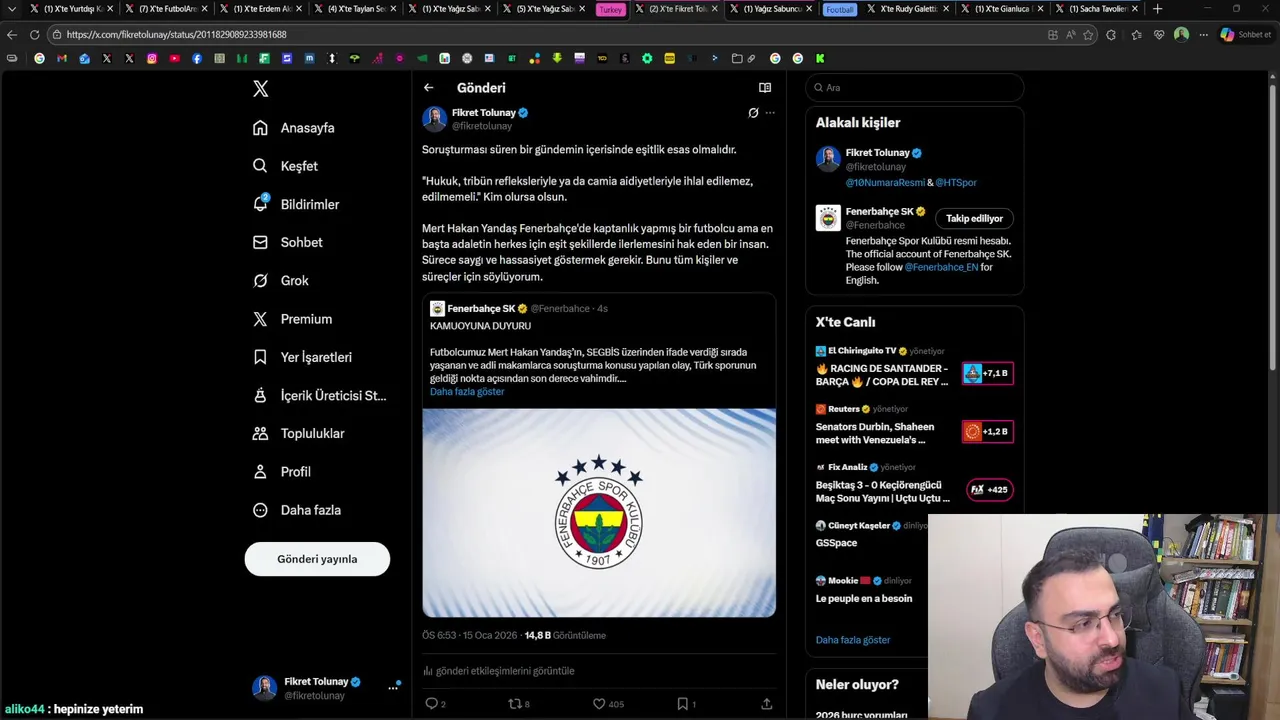The height and width of the screenshot is (720, 1280).
Task: View gönderi etkileşimlerini görüntüle analytics
Action: point(498,671)
